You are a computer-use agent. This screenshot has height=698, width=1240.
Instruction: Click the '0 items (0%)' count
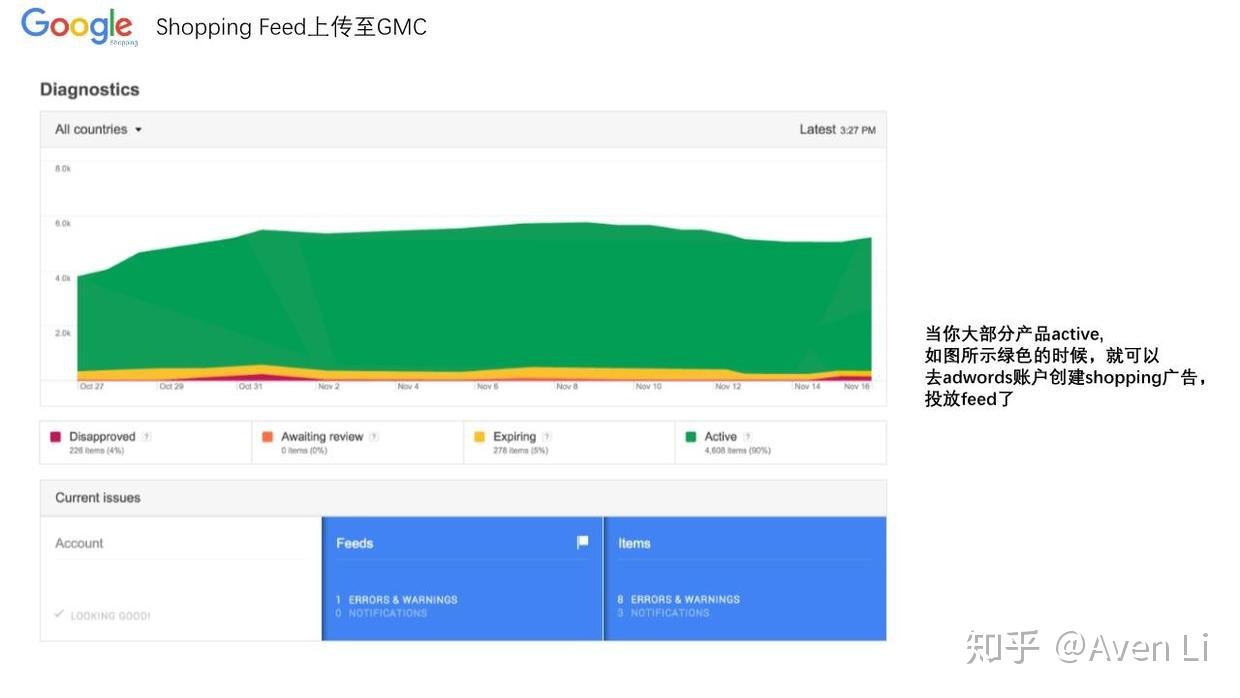(304, 450)
